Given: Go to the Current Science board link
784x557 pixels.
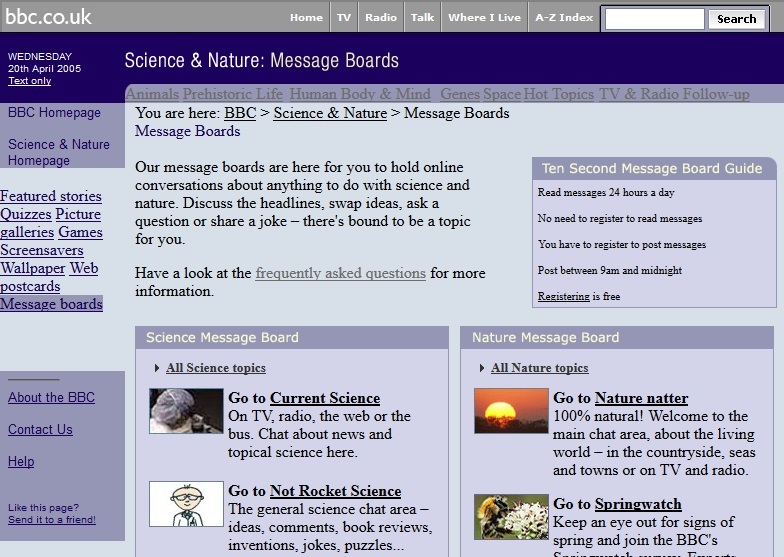Looking at the screenshot, I should [x=325, y=398].
